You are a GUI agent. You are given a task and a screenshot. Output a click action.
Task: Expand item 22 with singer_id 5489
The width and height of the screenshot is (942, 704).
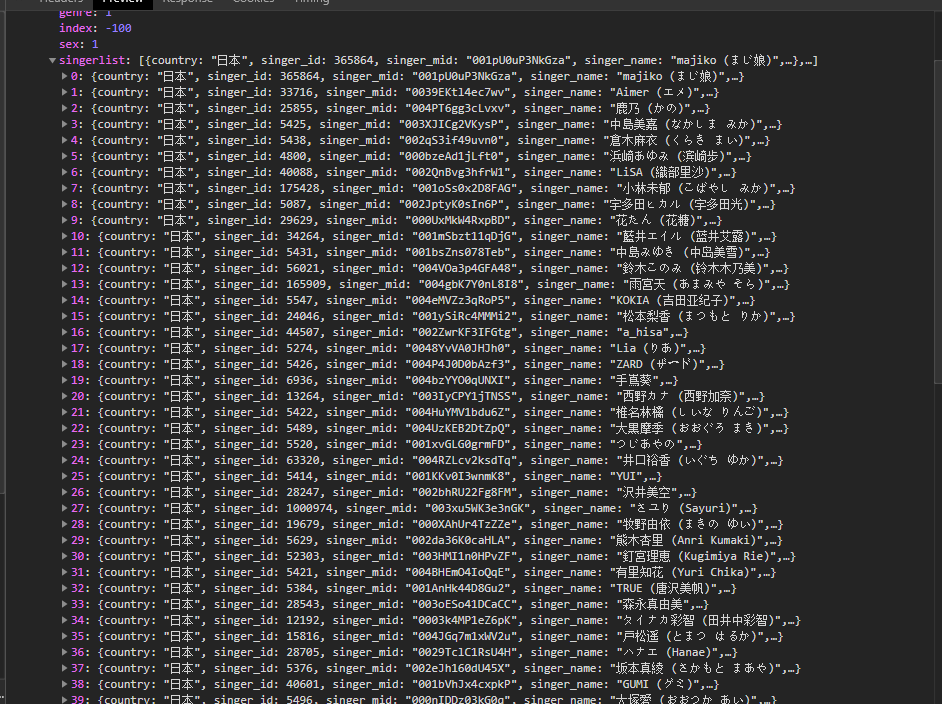click(x=64, y=428)
